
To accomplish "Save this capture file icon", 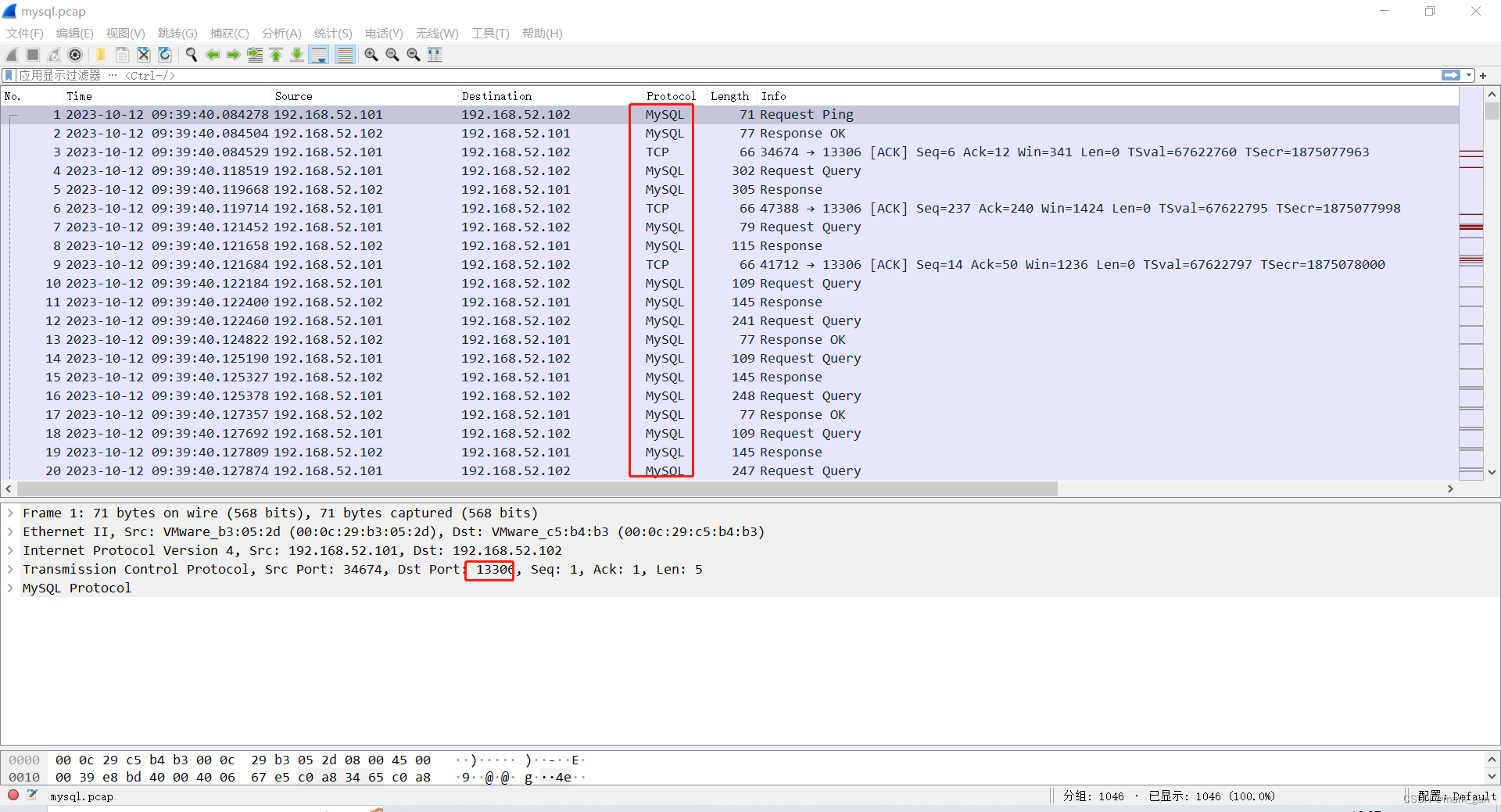I will (122, 55).
